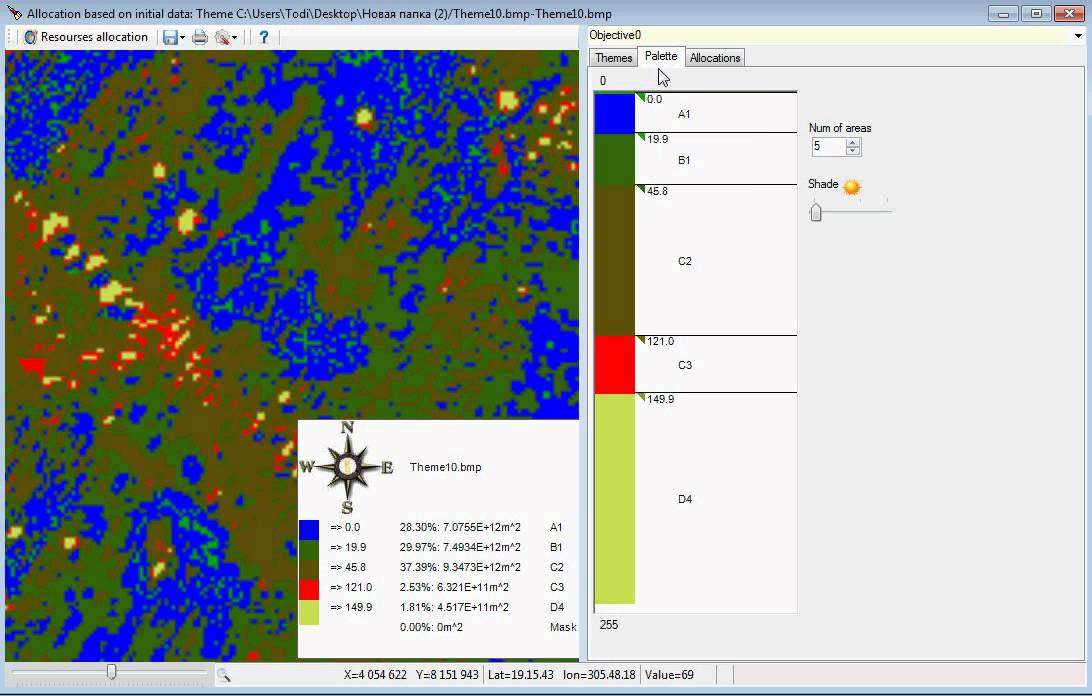
Task: Click the 255 maximum value label
Action: [x=609, y=624]
